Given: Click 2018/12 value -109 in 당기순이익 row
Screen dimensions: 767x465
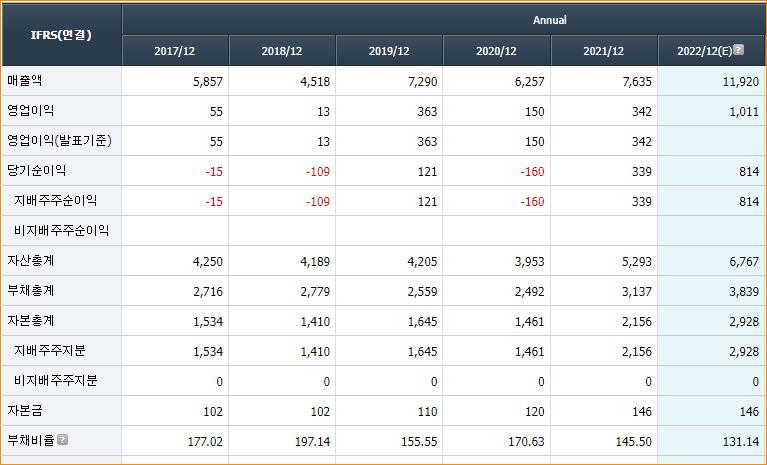Looking at the screenshot, I should point(318,172).
